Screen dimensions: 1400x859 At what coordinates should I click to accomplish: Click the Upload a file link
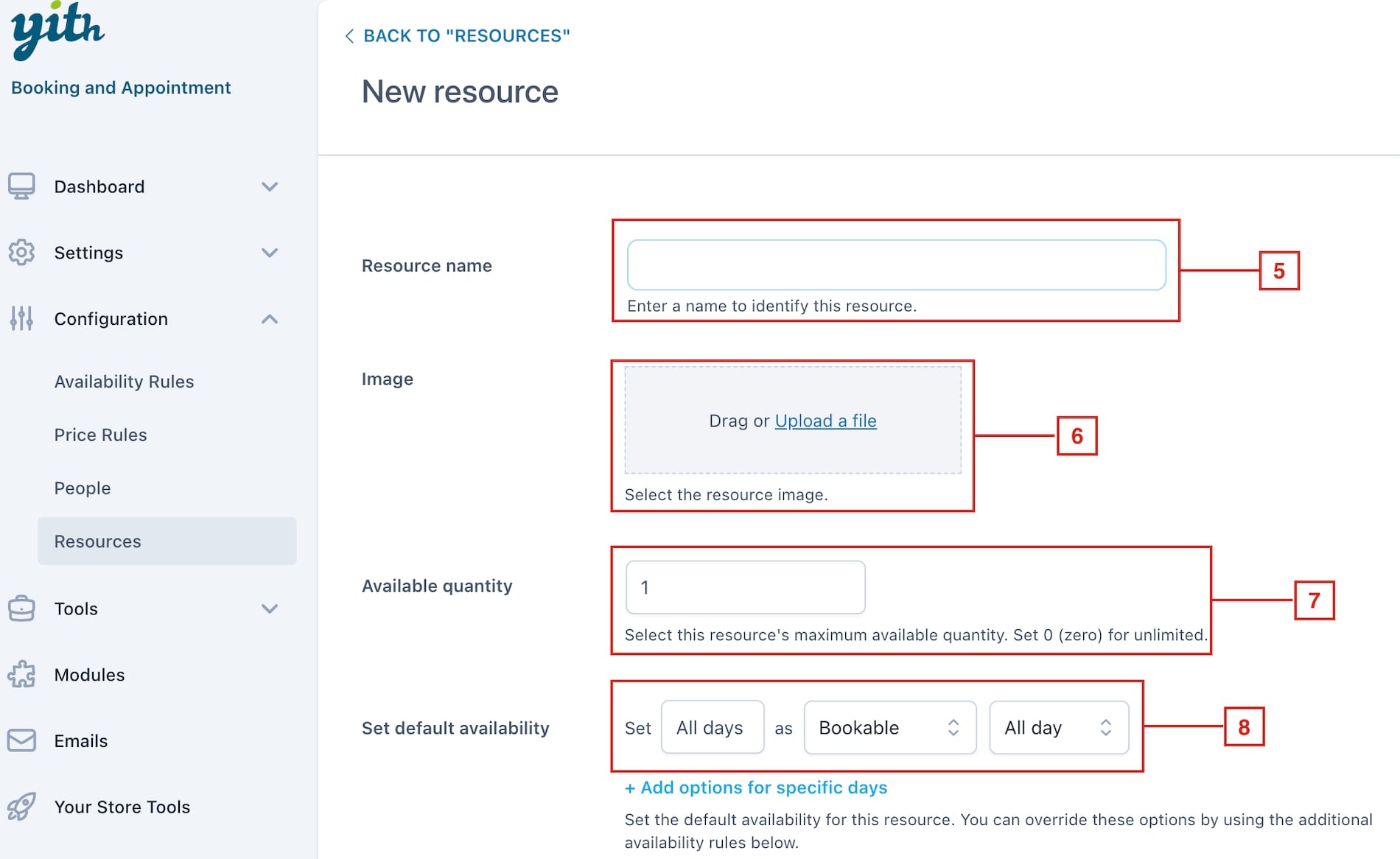point(825,421)
